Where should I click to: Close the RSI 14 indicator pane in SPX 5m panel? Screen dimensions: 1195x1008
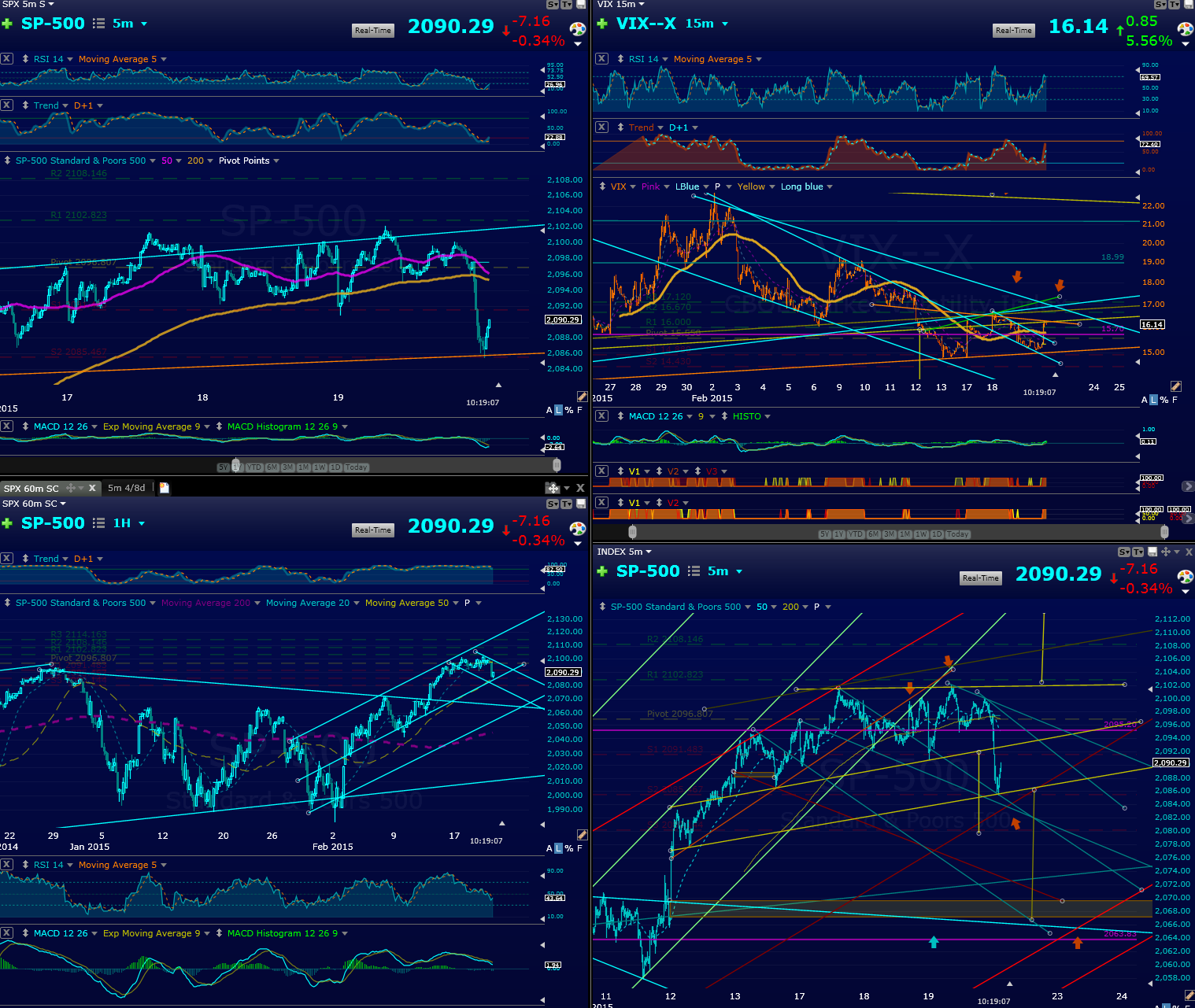pos(6,58)
